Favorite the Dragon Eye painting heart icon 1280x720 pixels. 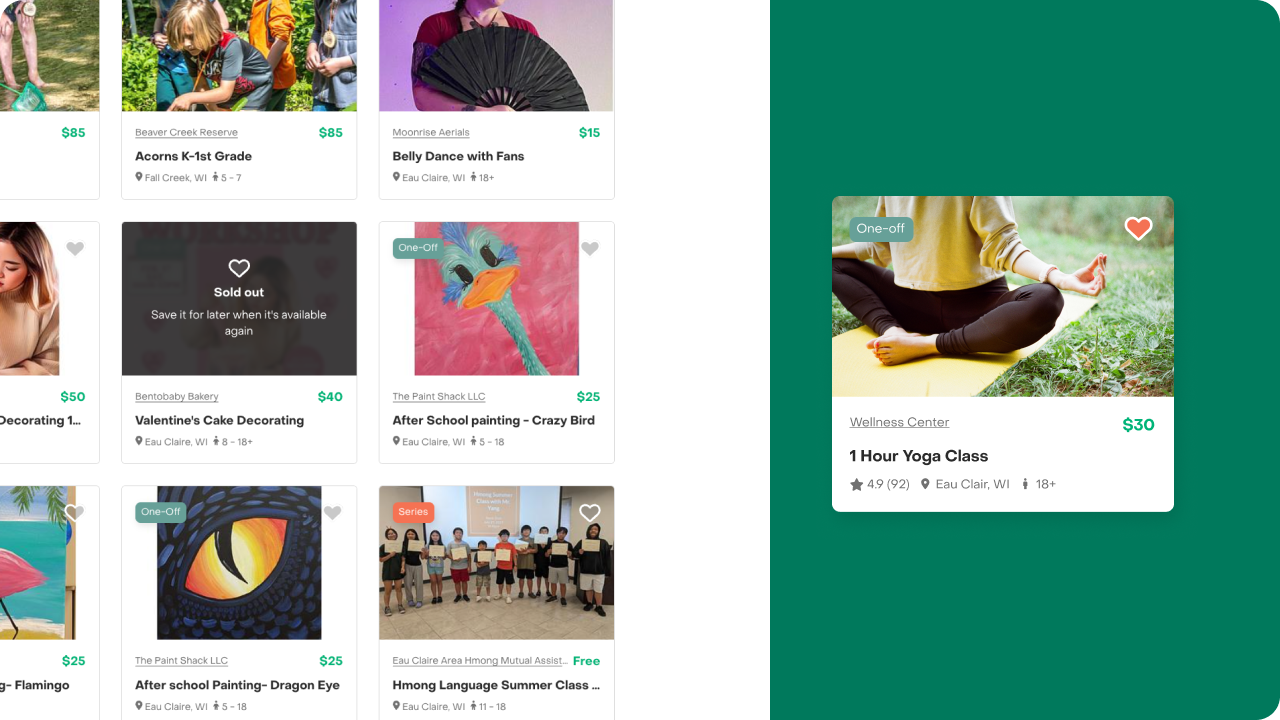333,513
